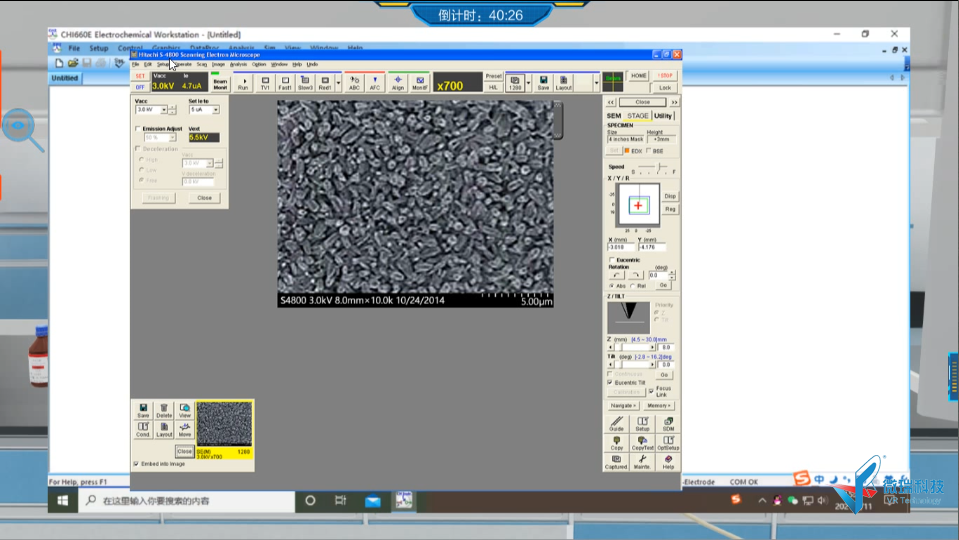The height and width of the screenshot is (540, 959).
Task: Select the Fast1 scan mode icon
Action: click(x=285, y=83)
